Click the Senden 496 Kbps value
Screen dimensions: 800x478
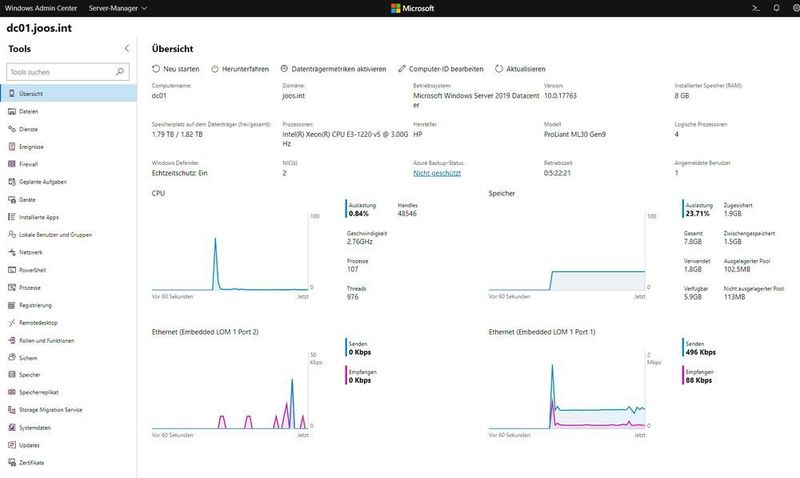(x=701, y=352)
